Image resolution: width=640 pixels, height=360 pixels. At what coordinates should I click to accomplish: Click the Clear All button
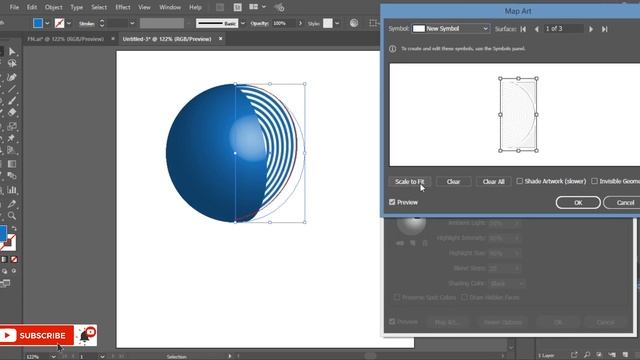point(493,182)
